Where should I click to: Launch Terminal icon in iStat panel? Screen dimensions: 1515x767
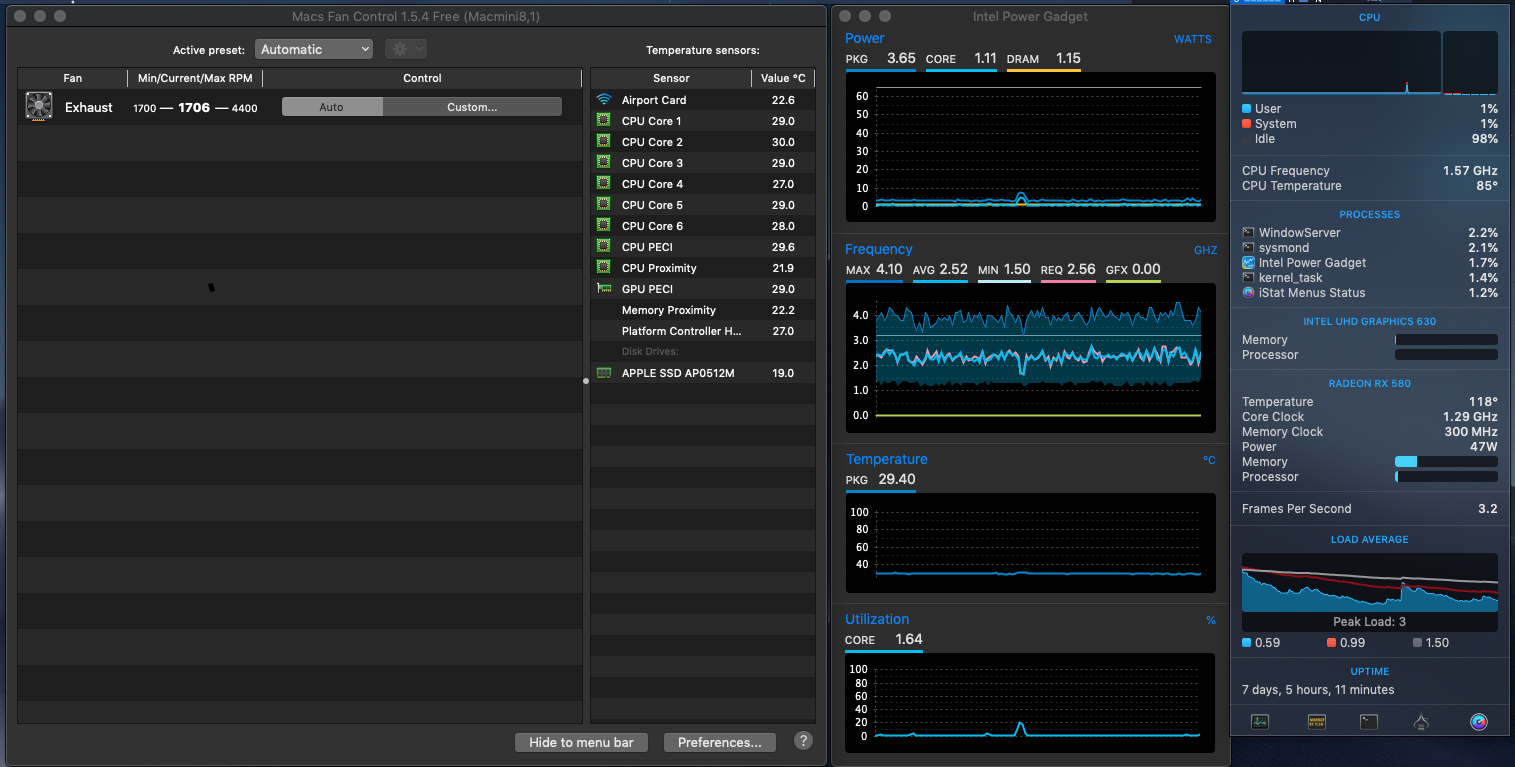pyautogui.click(x=1369, y=722)
